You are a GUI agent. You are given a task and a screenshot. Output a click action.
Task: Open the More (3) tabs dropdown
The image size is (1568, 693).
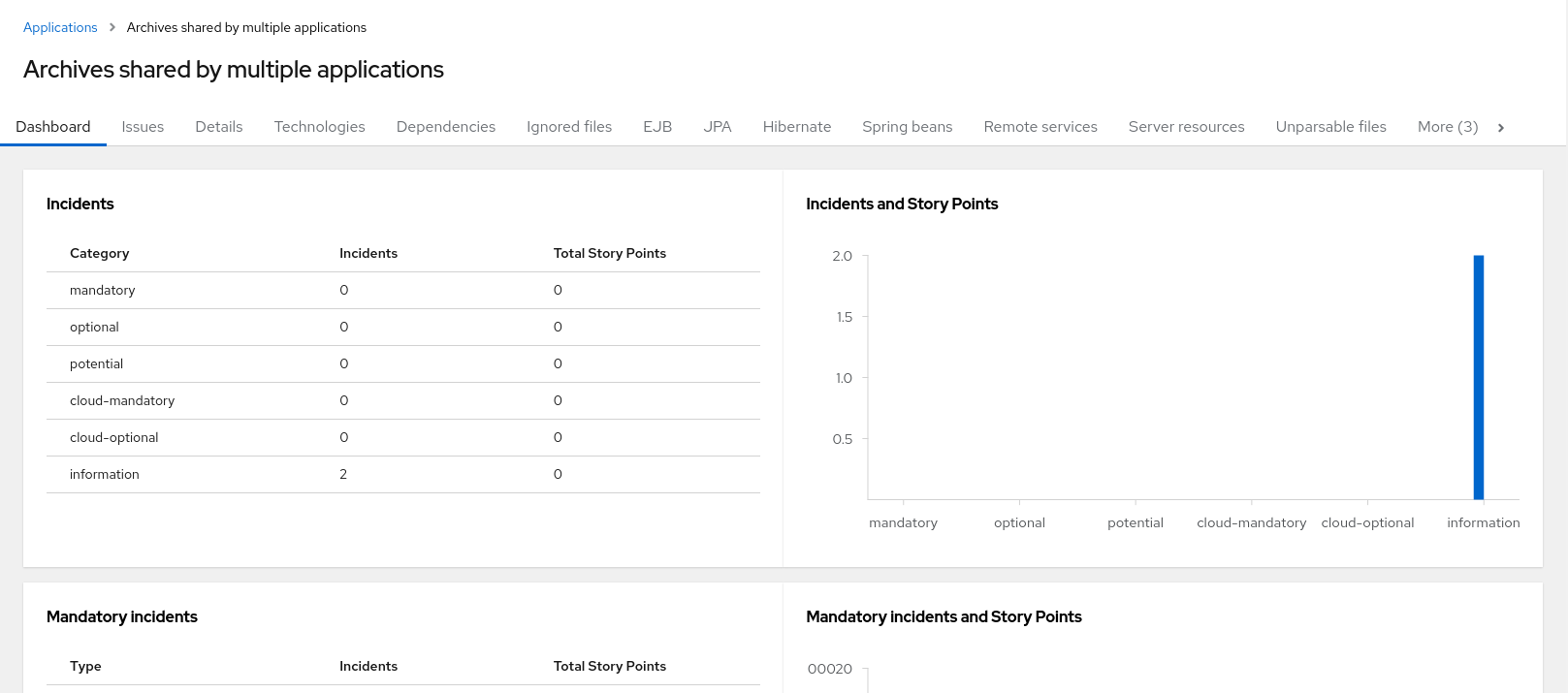click(1447, 127)
